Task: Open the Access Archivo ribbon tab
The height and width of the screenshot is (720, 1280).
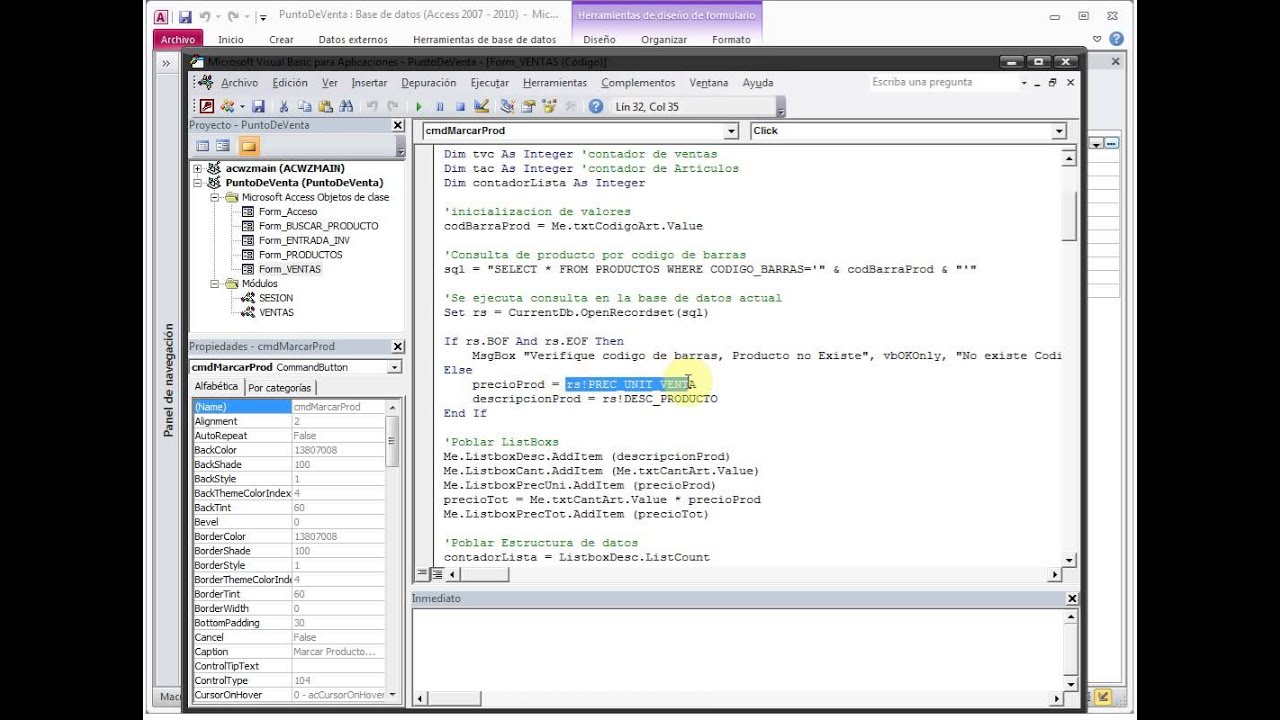Action: [178, 39]
